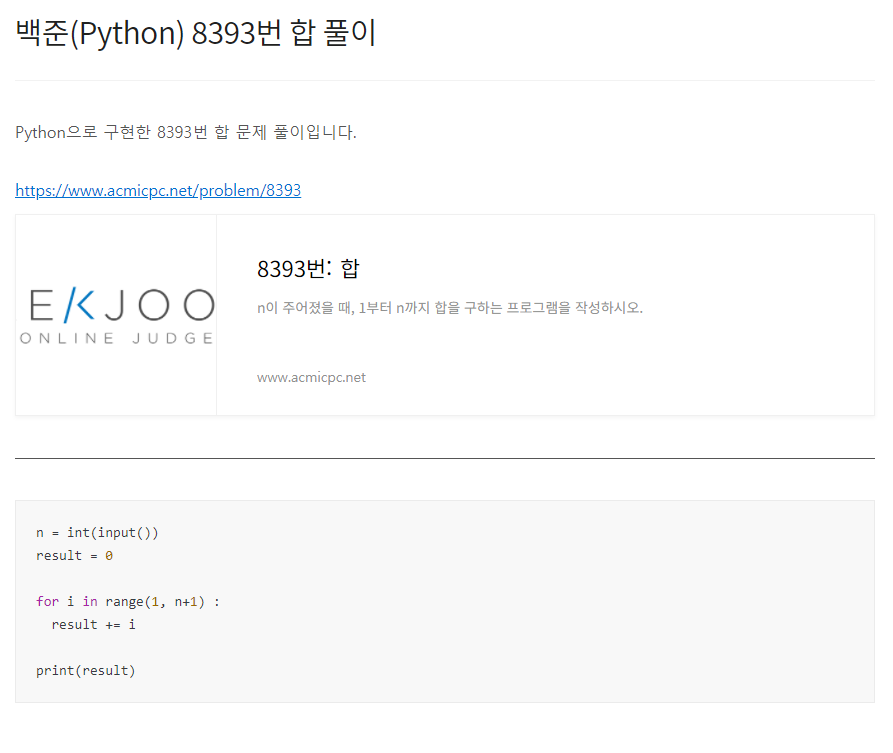
Task: Open the preview card title '8393번: 합'
Action: (x=308, y=269)
